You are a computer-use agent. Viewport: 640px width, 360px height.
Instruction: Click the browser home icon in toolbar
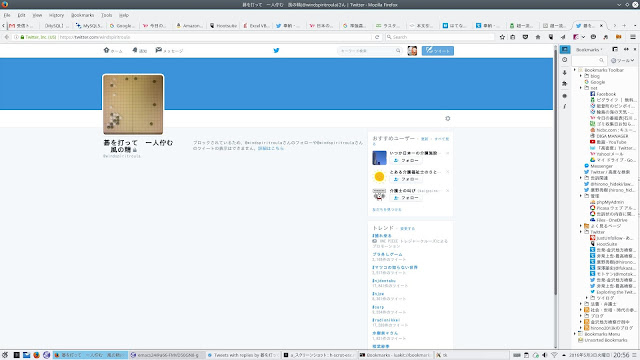coord(538,37)
